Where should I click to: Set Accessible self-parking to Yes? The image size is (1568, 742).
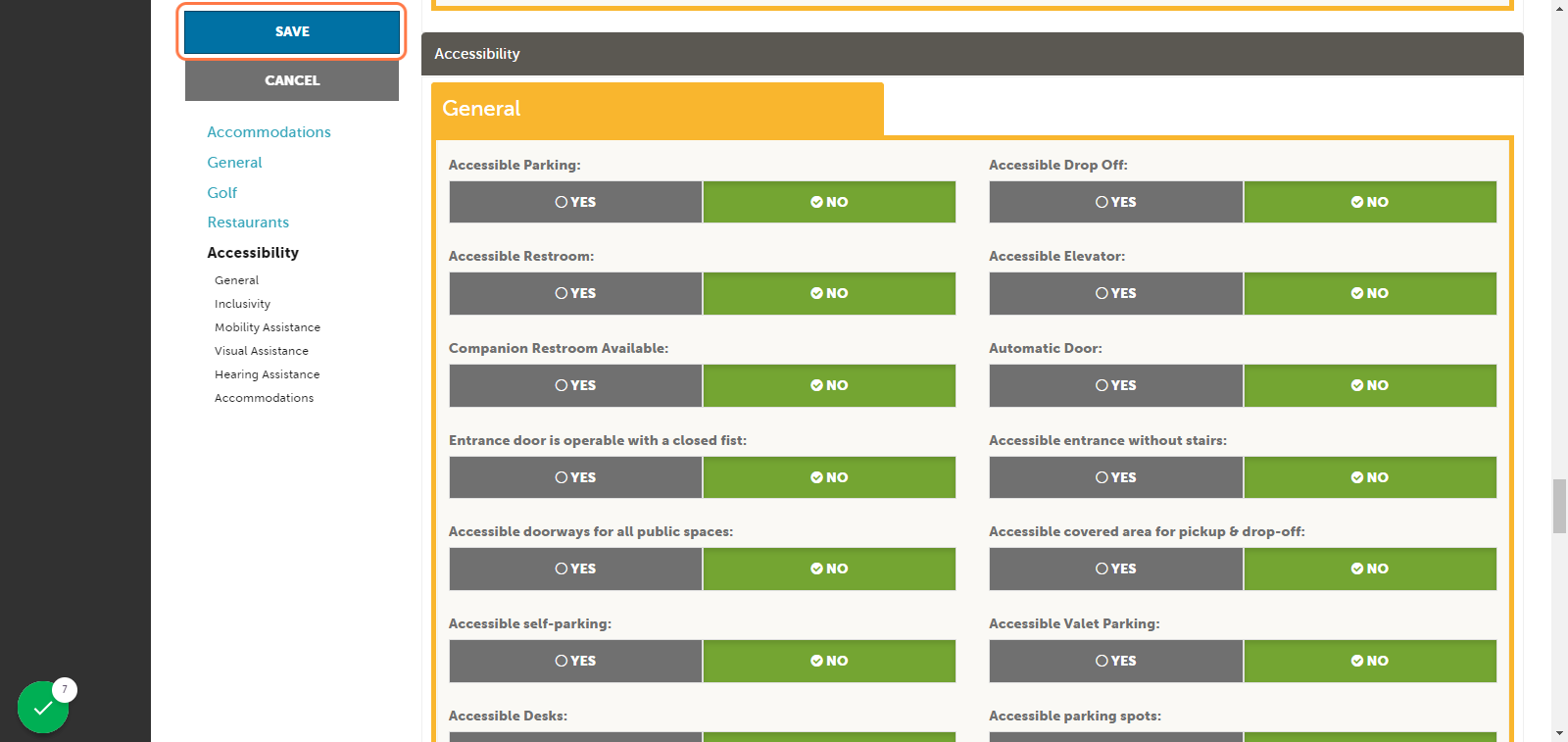[x=575, y=661]
